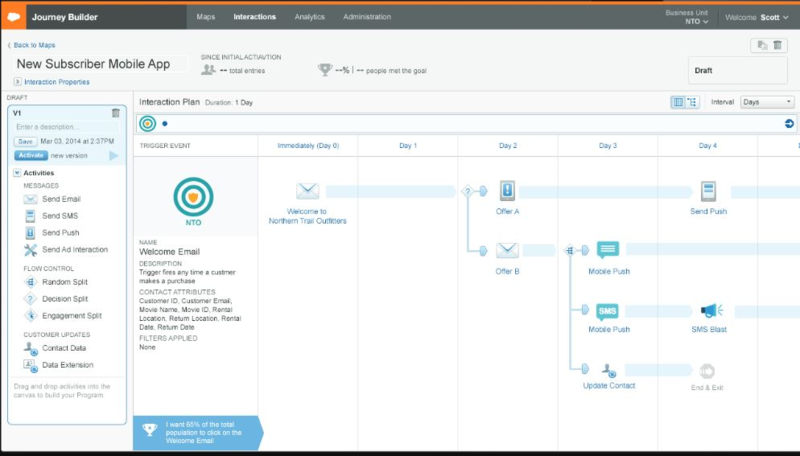Switch to the column view toggle
The width and height of the screenshot is (800, 456).
point(678,102)
